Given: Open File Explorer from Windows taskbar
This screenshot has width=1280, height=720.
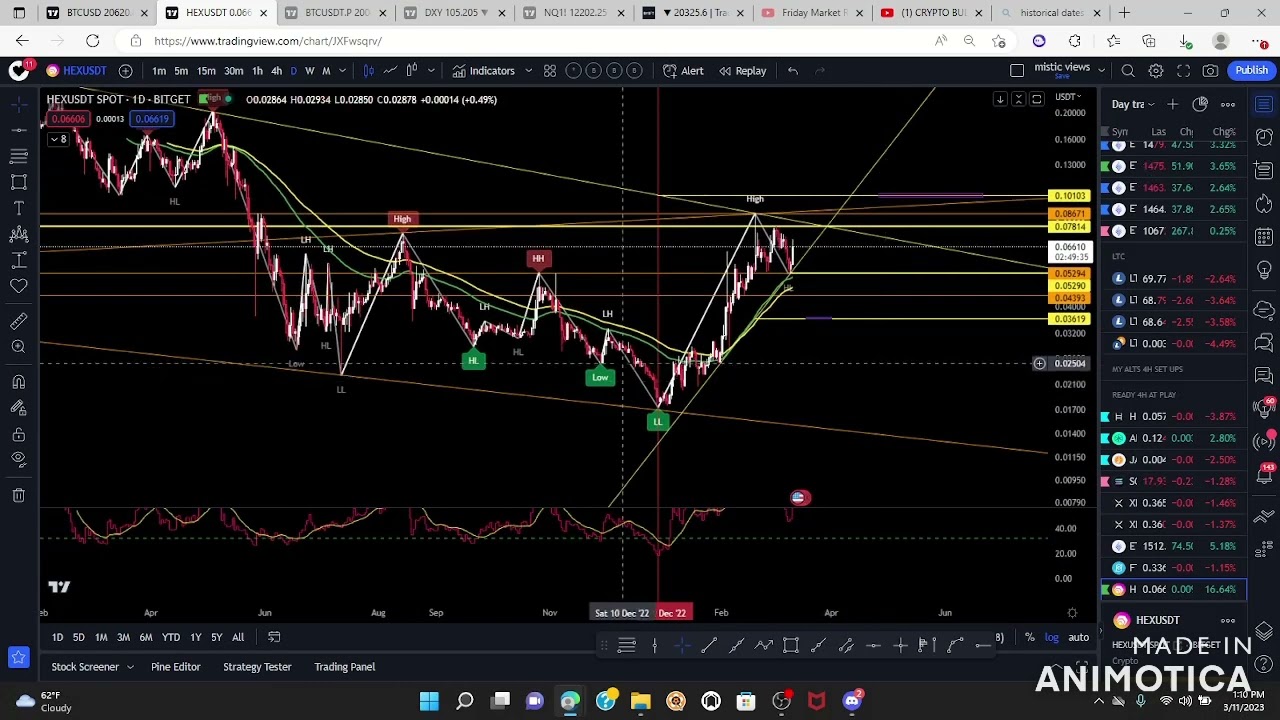Looking at the screenshot, I should (x=641, y=701).
